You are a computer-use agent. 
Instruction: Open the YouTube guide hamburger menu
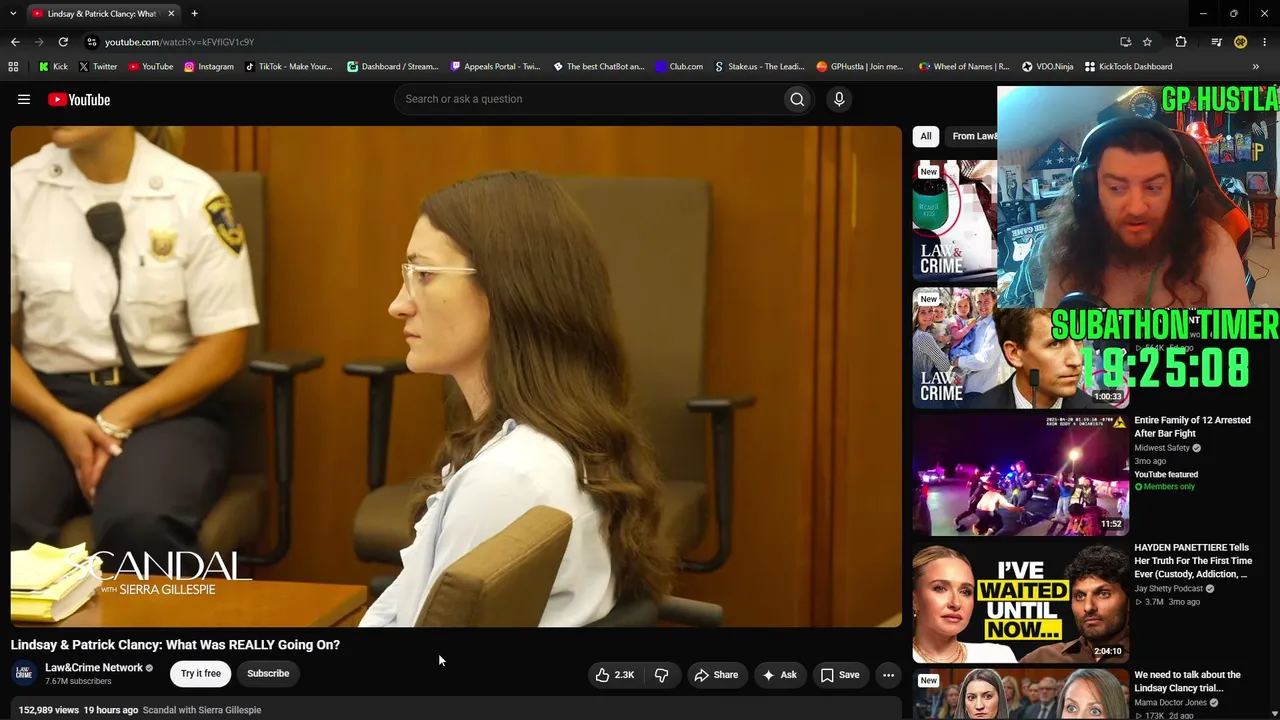pyautogui.click(x=24, y=99)
